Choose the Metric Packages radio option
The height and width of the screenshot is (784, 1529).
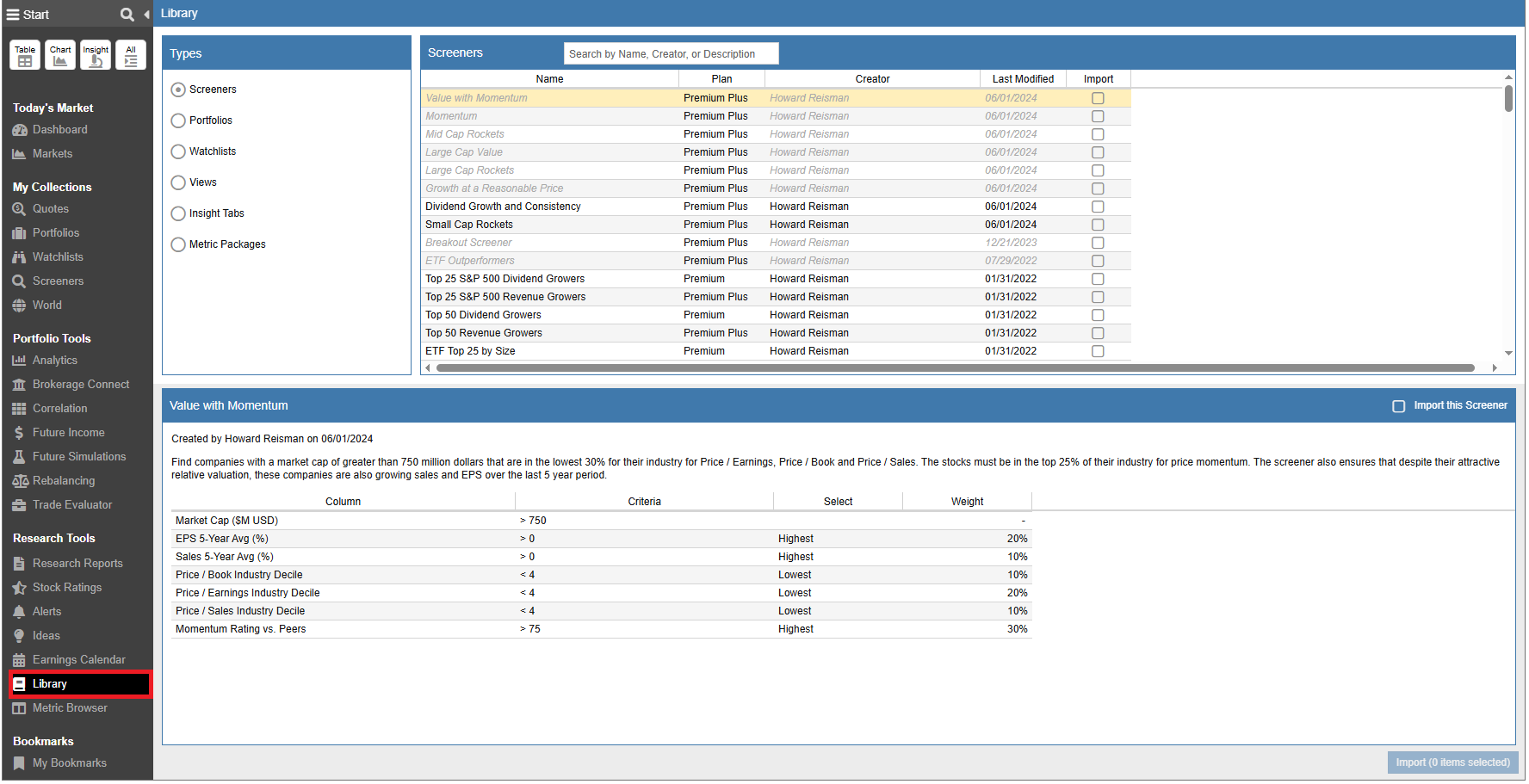click(x=178, y=244)
